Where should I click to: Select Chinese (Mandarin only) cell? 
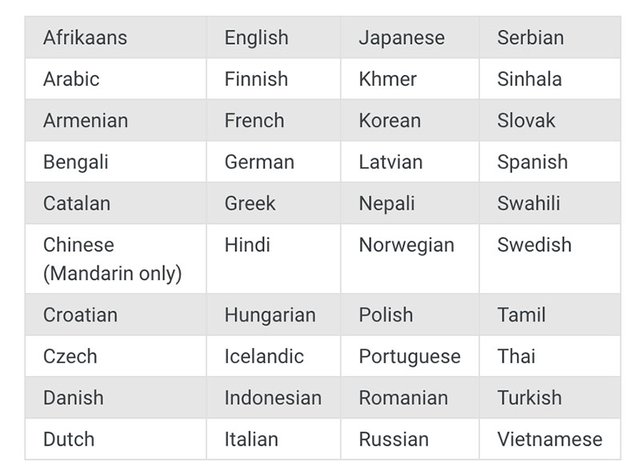(x=112, y=259)
